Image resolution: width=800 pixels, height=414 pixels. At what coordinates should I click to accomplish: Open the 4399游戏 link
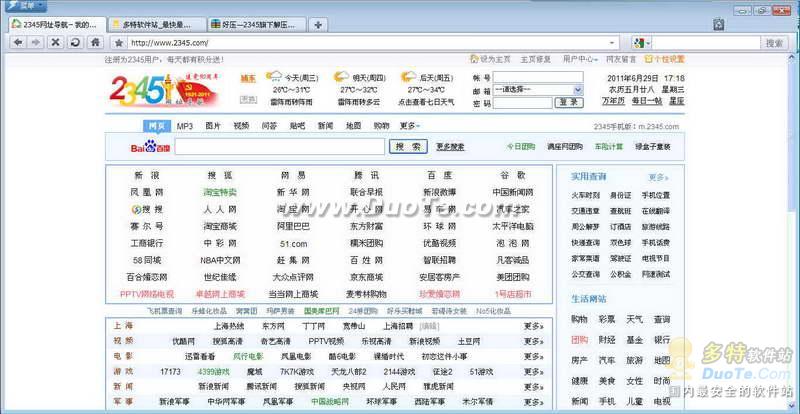pos(213,372)
